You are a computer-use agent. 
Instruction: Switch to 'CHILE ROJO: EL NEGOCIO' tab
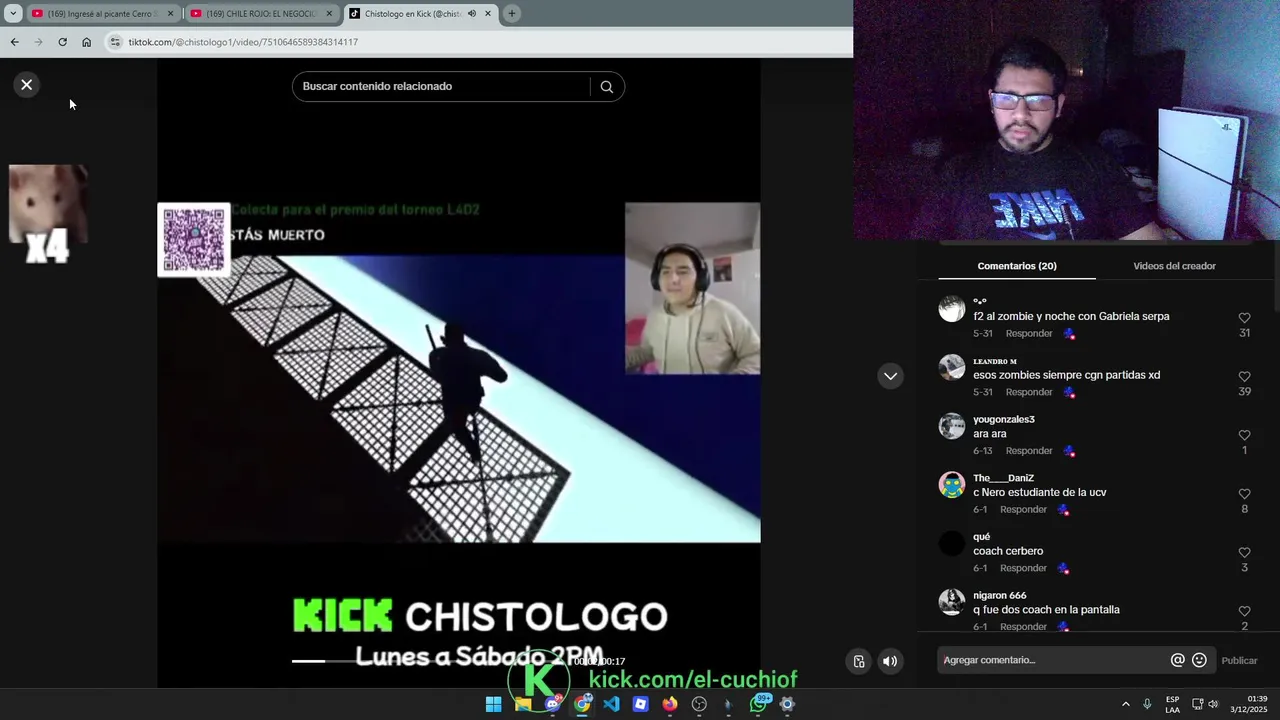tap(260, 14)
